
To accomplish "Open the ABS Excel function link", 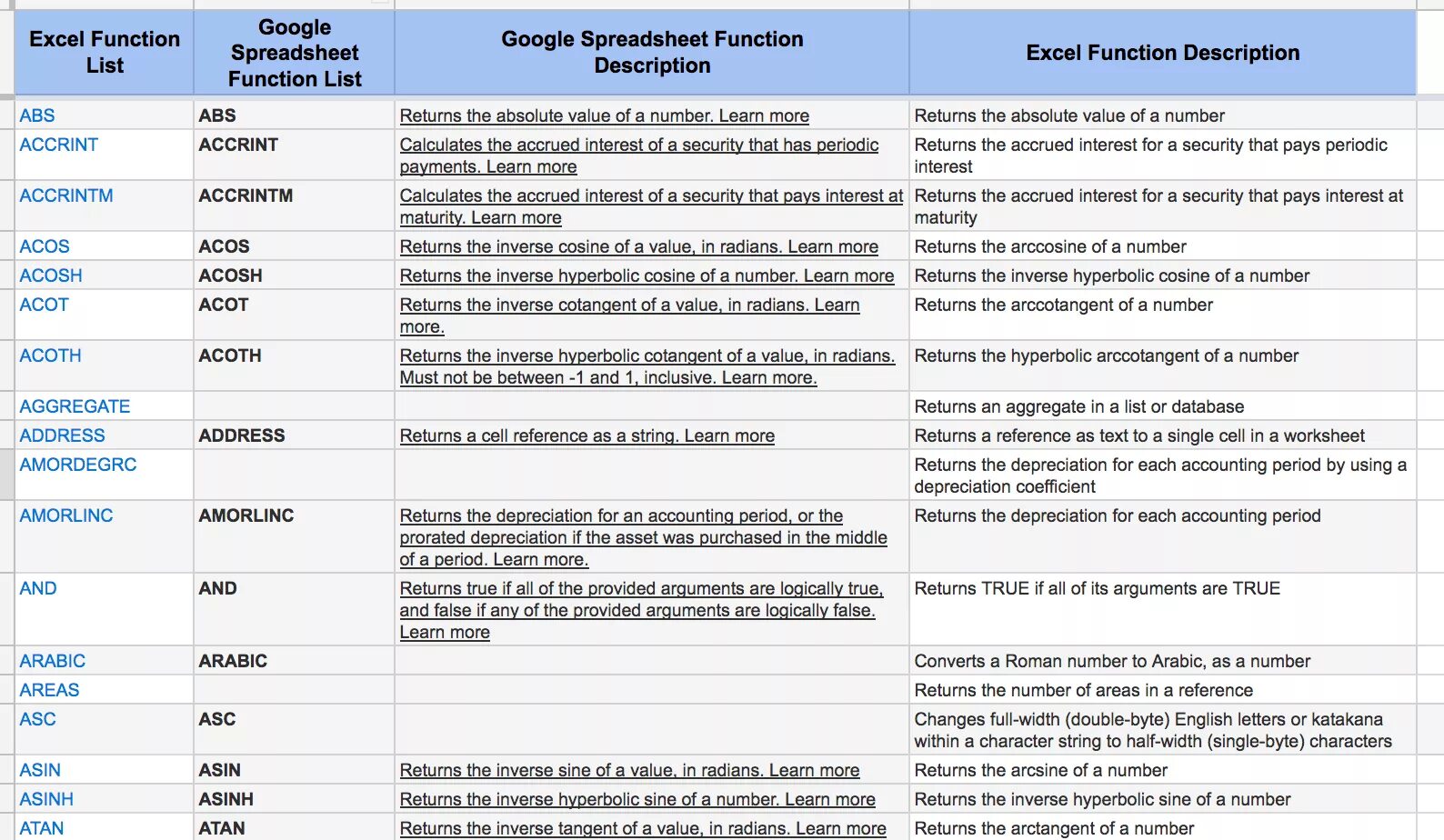I will coord(37,115).
